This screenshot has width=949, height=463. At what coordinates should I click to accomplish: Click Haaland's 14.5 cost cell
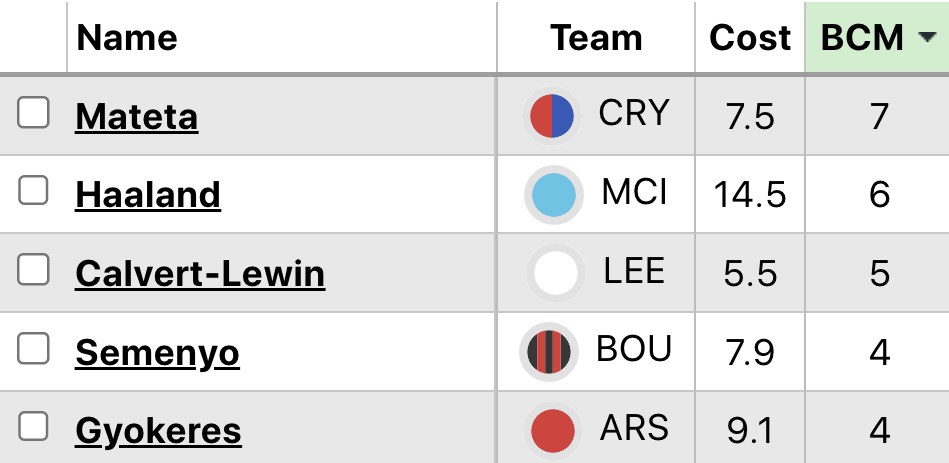point(751,194)
